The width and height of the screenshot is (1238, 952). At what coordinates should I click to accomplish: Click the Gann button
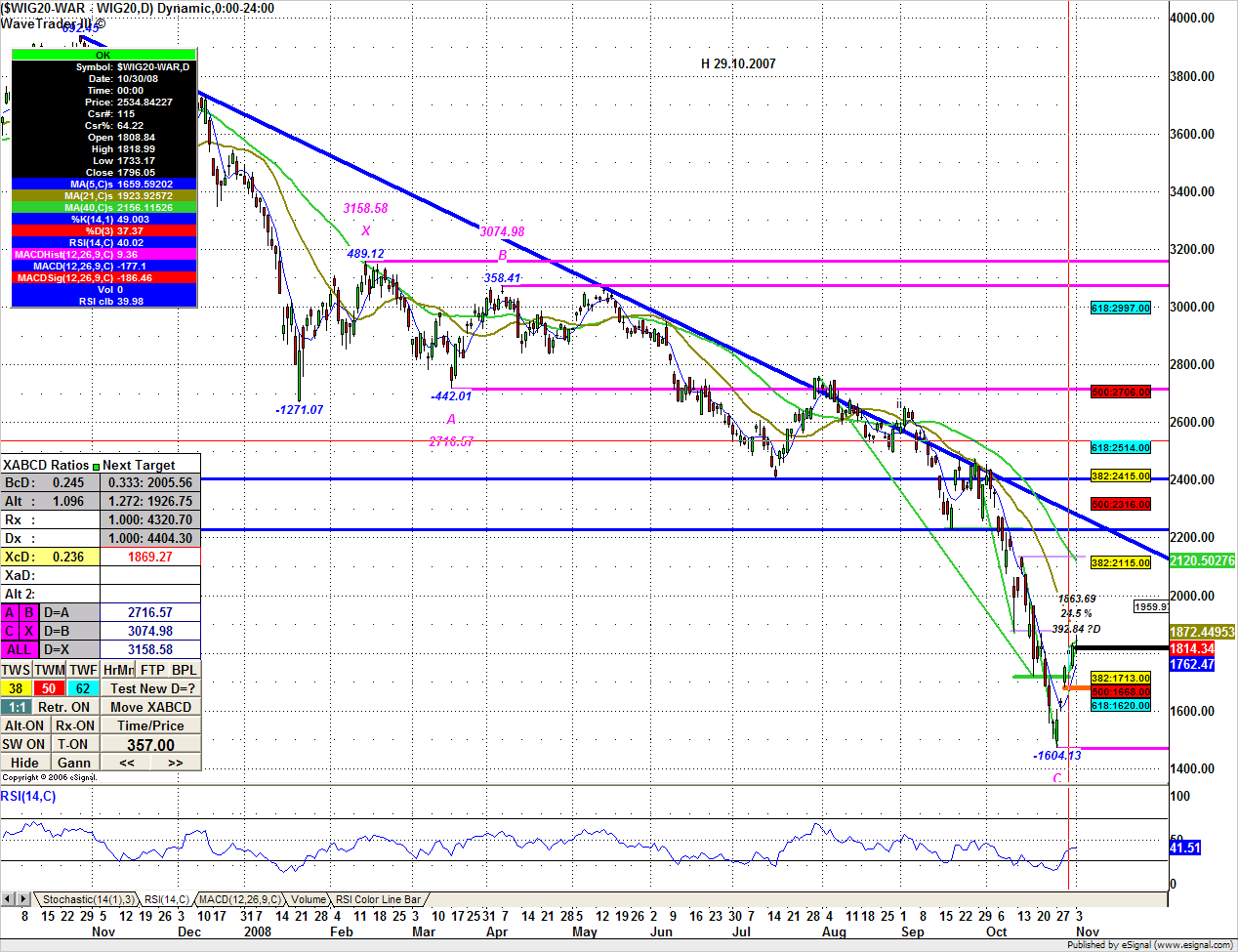click(x=74, y=763)
